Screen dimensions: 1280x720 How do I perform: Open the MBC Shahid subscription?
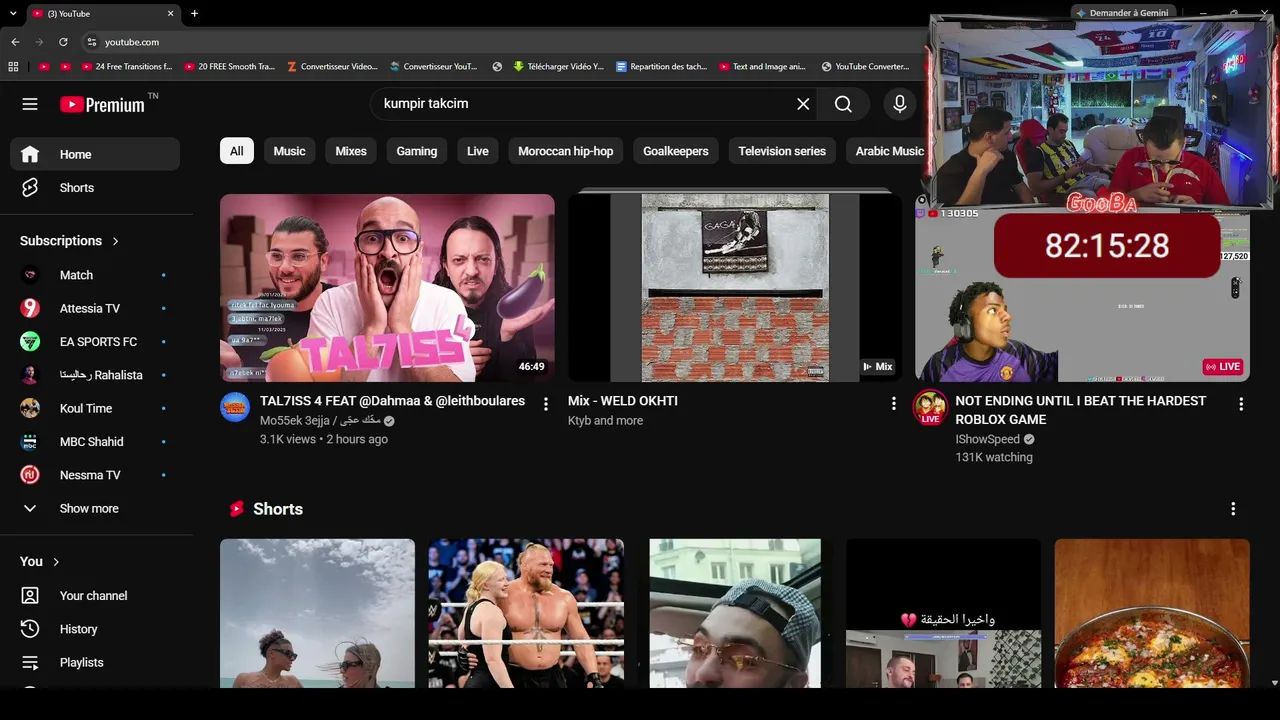(95, 442)
